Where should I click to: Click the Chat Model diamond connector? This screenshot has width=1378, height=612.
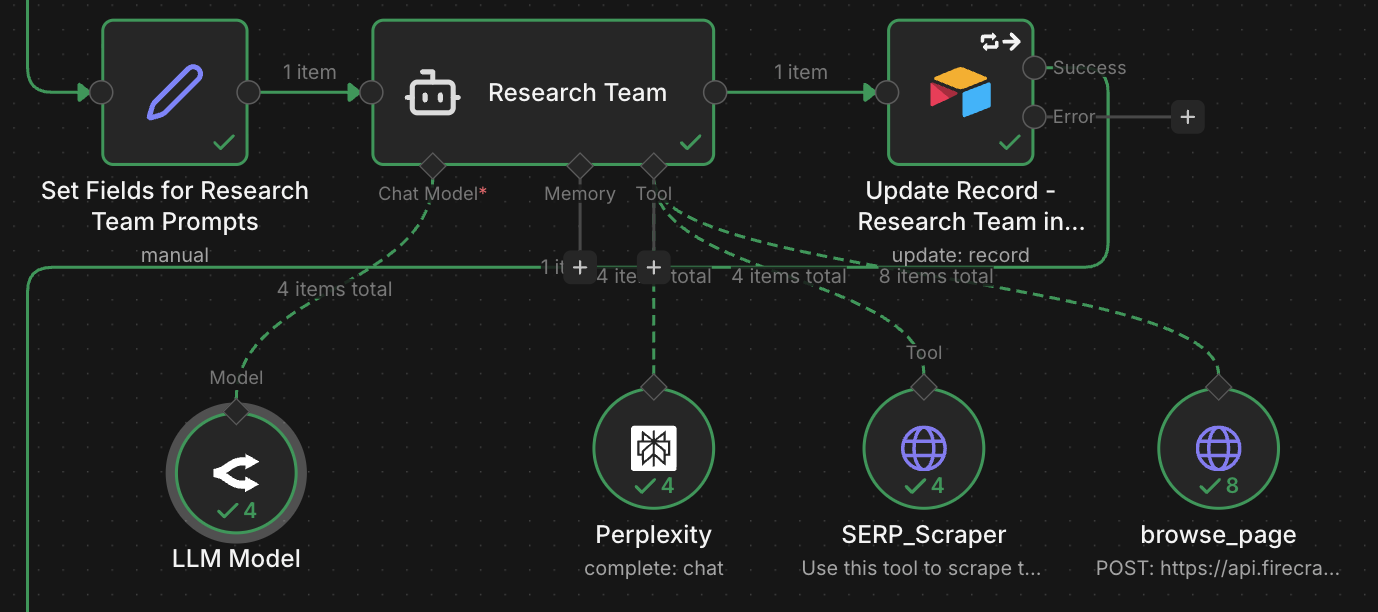click(432, 164)
